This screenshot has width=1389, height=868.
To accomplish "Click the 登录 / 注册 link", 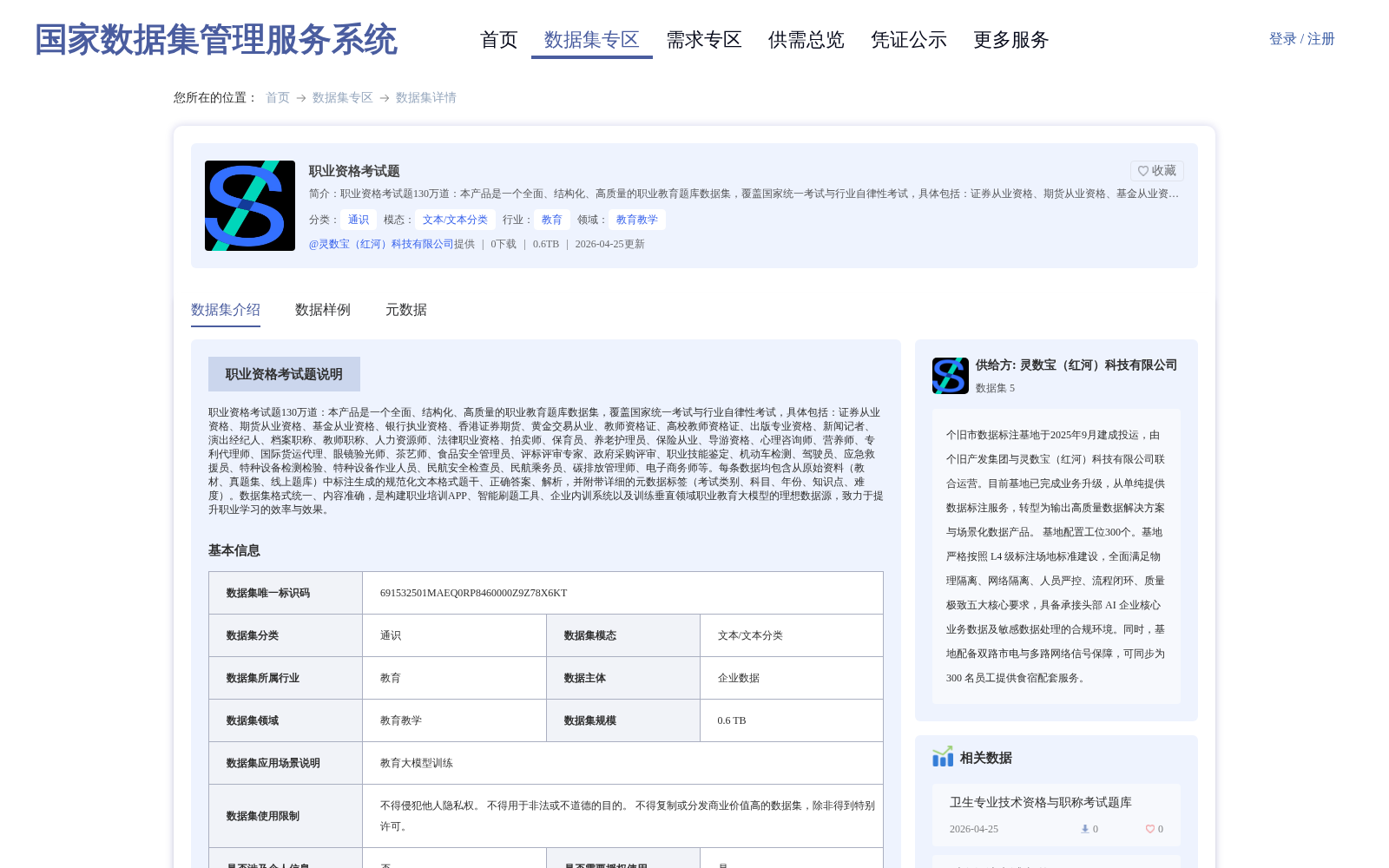I will pos(1302,39).
